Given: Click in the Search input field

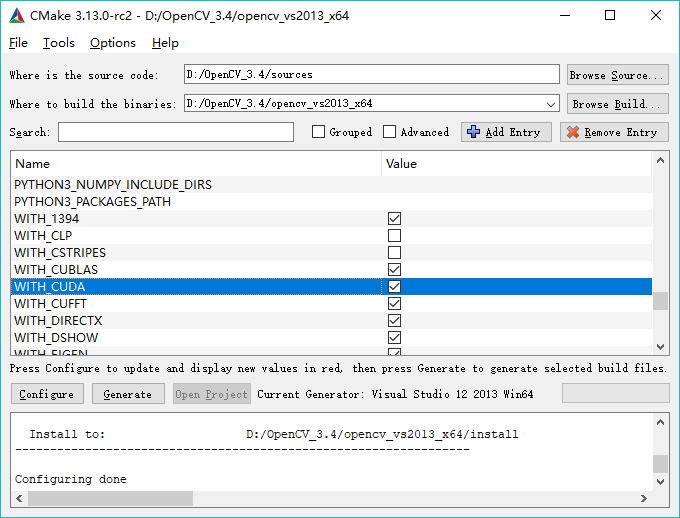Looking at the screenshot, I should pyautogui.click(x=176, y=132).
